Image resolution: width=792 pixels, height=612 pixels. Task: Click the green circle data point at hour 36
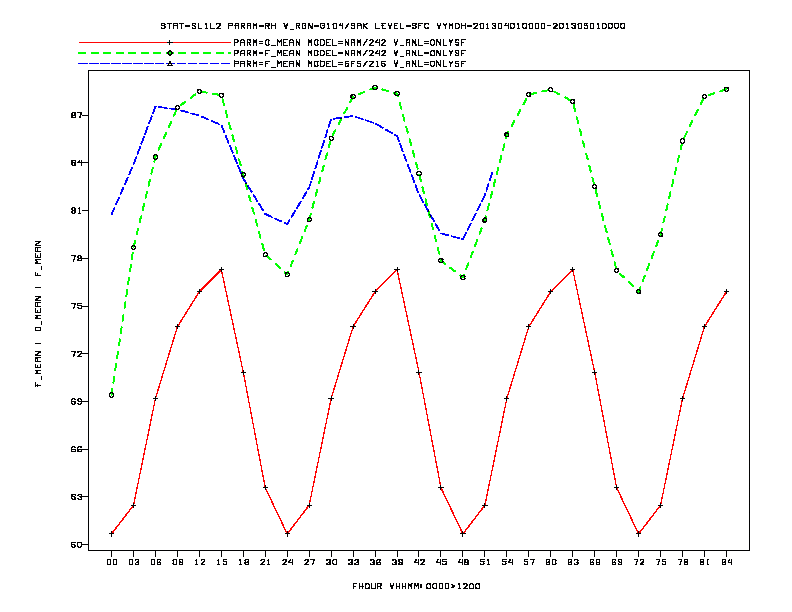point(375,87)
